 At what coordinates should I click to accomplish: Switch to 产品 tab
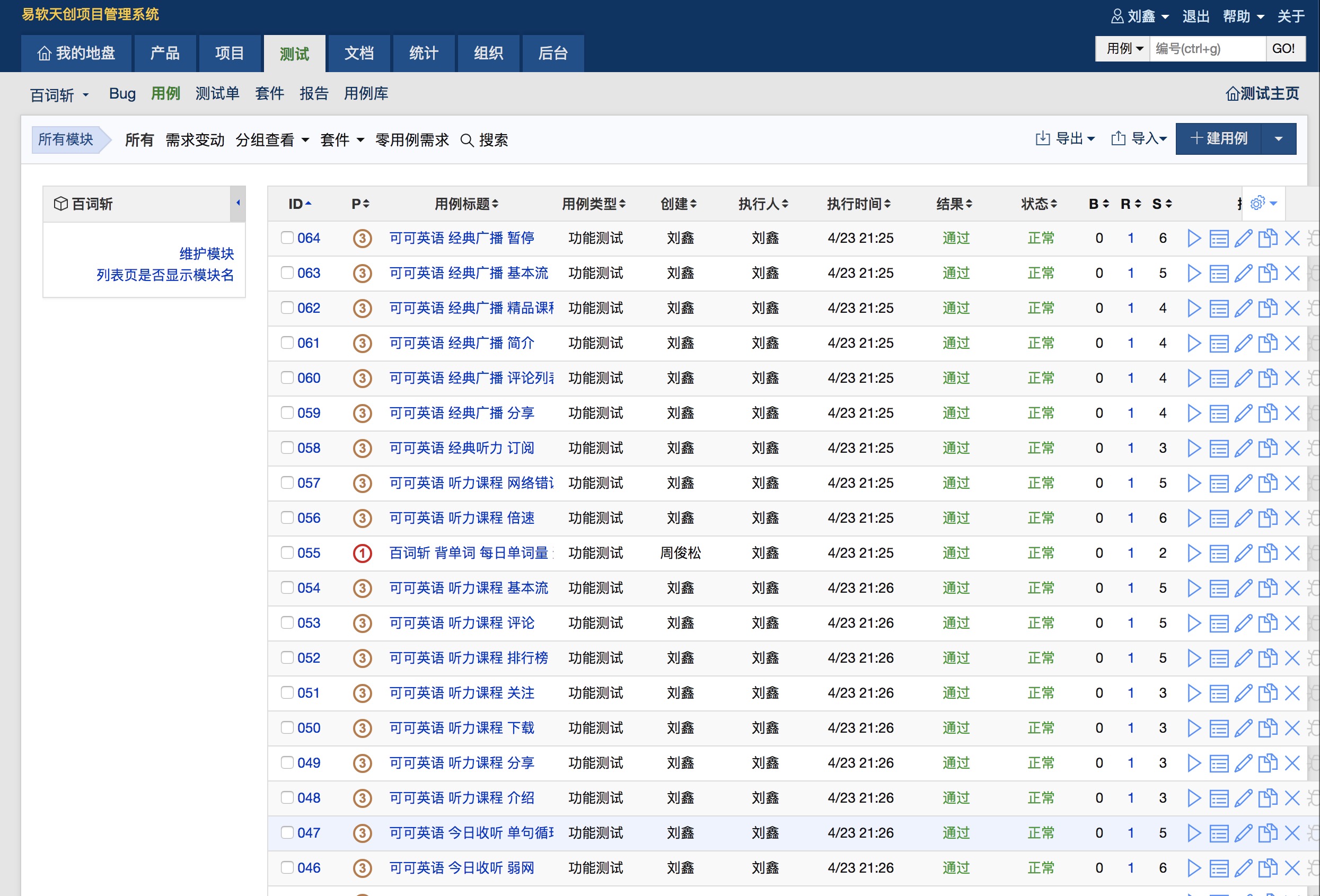[165, 54]
